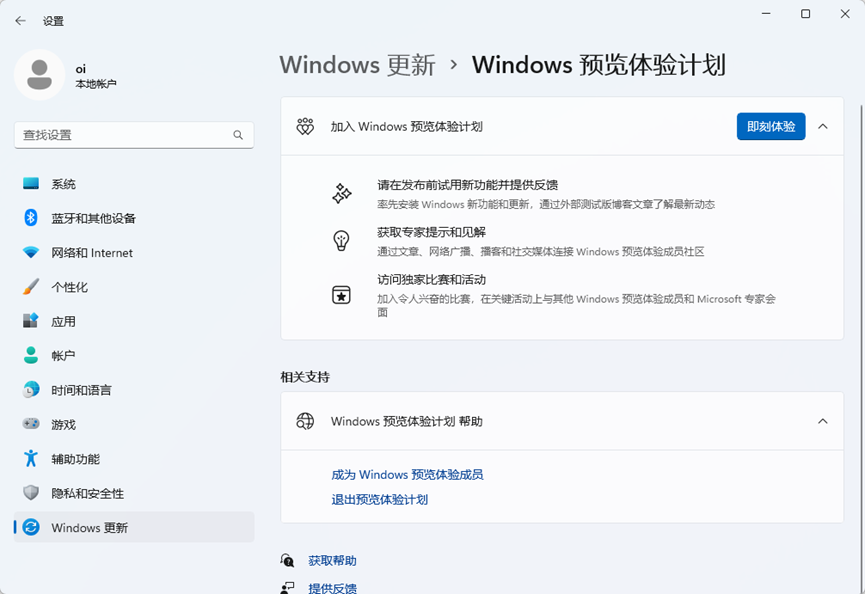
Task: Collapse the 加入 Windows 预览体验计划 section
Action: (823, 127)
